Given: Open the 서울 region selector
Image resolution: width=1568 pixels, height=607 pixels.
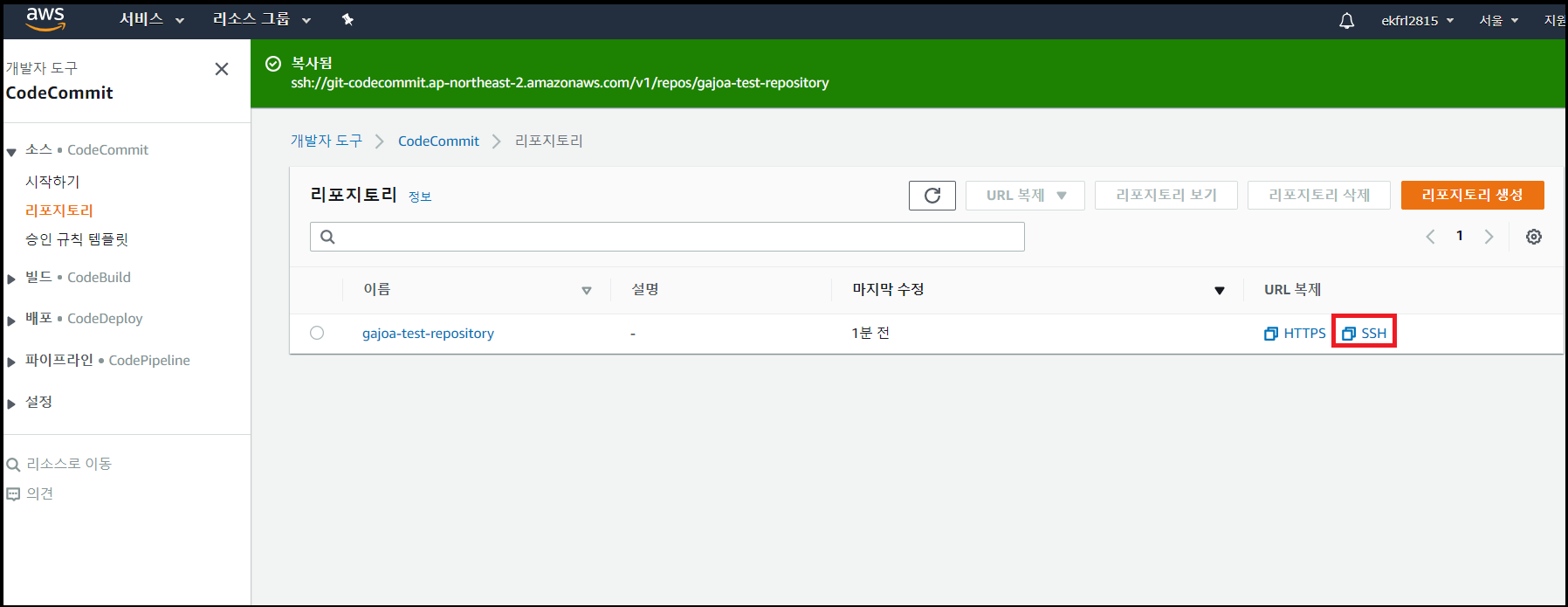Looking at the screenshot, I should [x=1498, y=20].
